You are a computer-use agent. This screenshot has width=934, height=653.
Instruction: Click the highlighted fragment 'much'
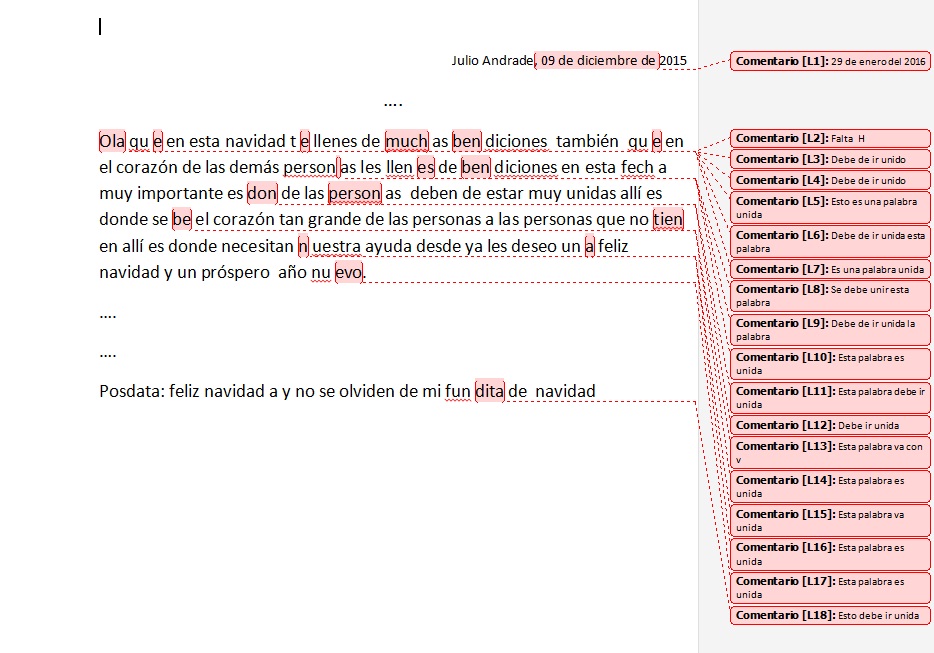click(x=407, y=141)
